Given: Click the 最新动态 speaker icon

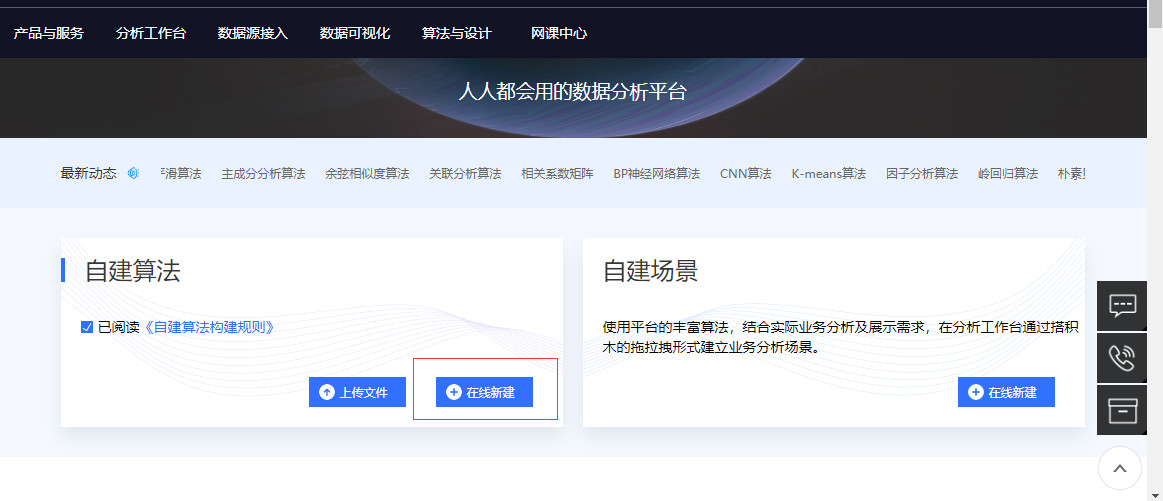Looking at the screenshot, I should [134, 174].
